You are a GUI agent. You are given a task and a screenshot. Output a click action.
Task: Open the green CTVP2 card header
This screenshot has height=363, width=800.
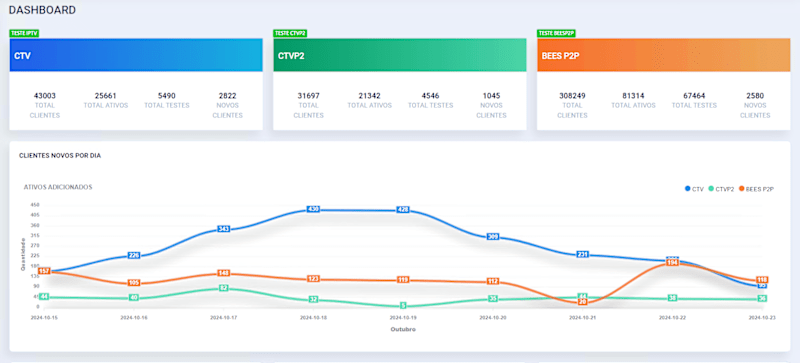(399, 55)
